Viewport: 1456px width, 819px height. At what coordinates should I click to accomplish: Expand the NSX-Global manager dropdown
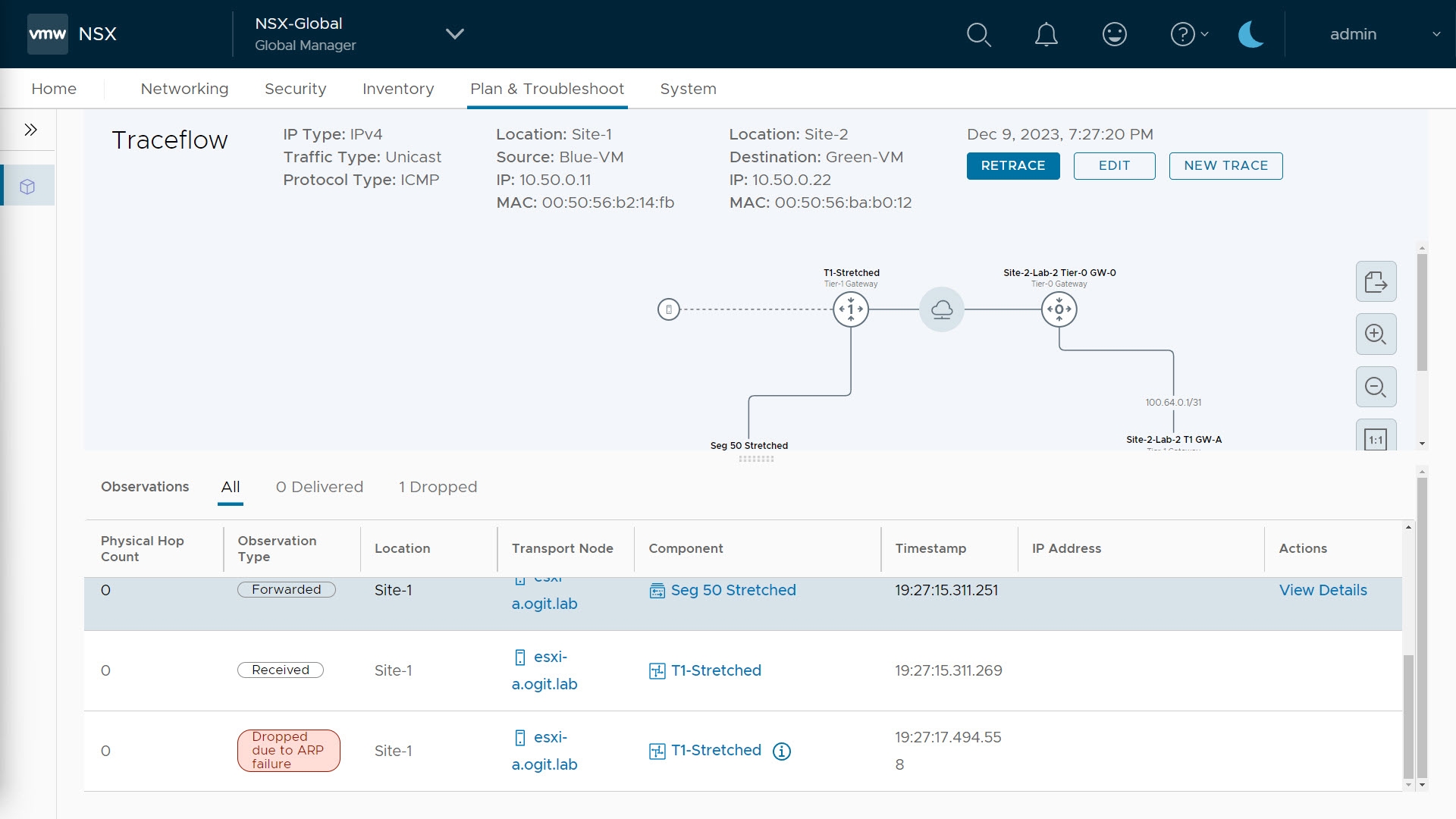pos(454,34)
